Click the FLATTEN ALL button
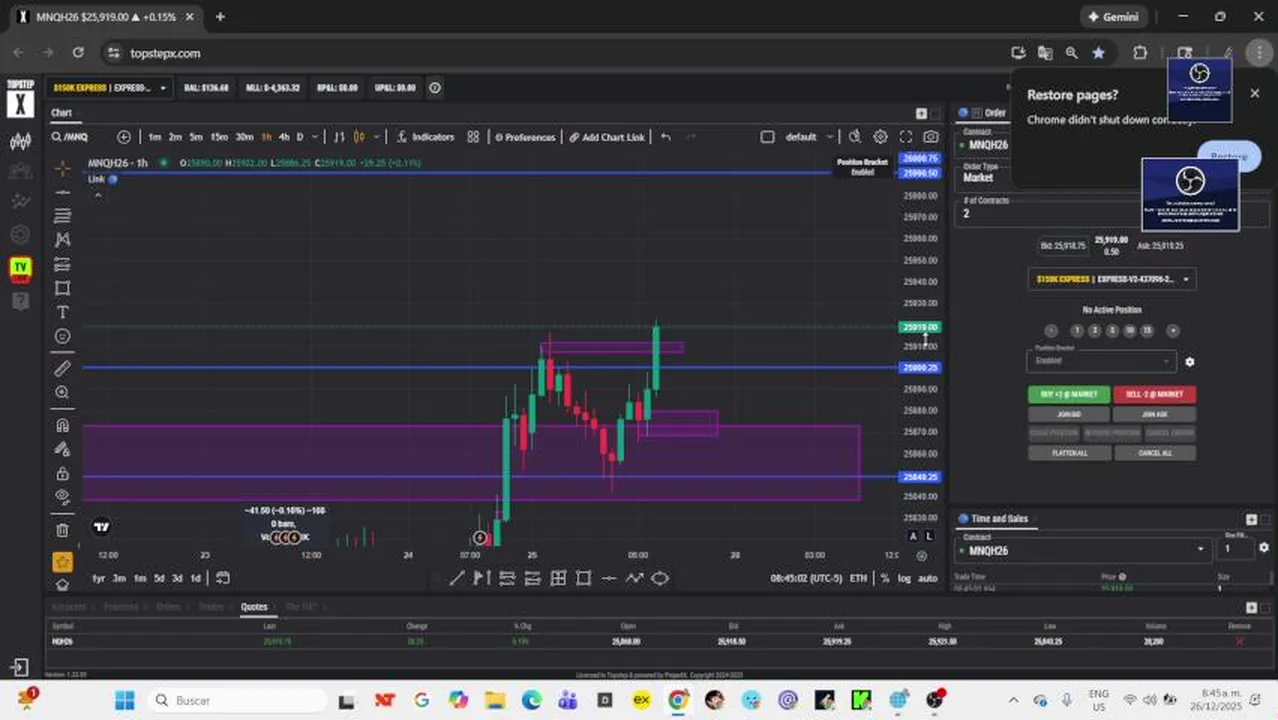1278x720 pixels. point(1069,453)
